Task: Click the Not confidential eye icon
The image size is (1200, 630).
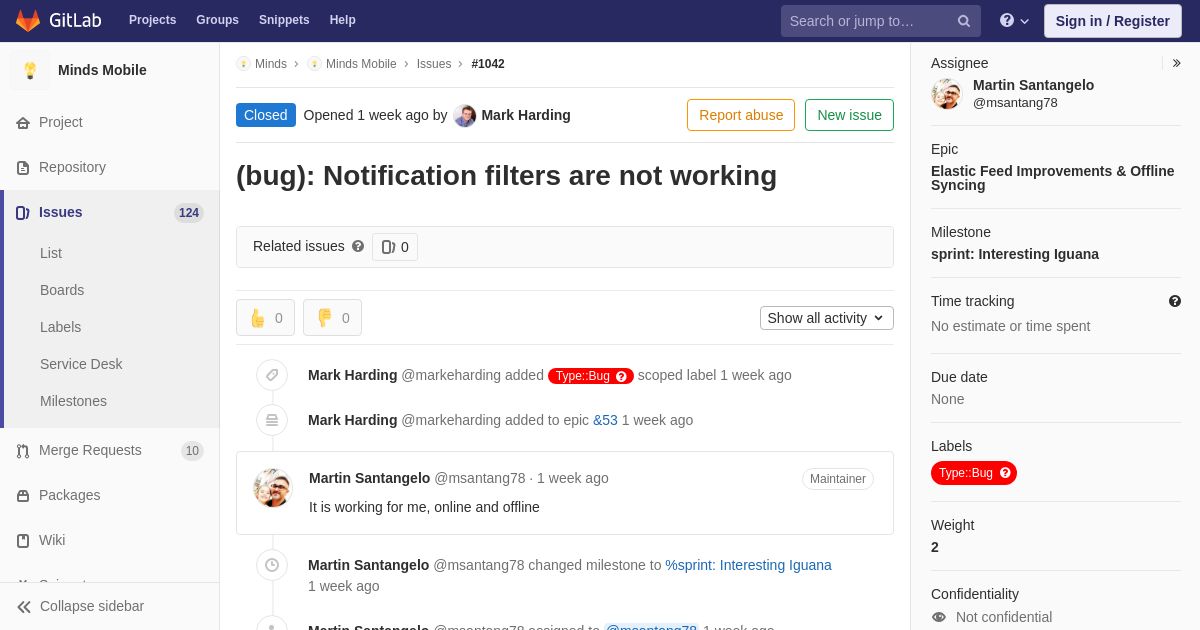Action: coord(938,617)
